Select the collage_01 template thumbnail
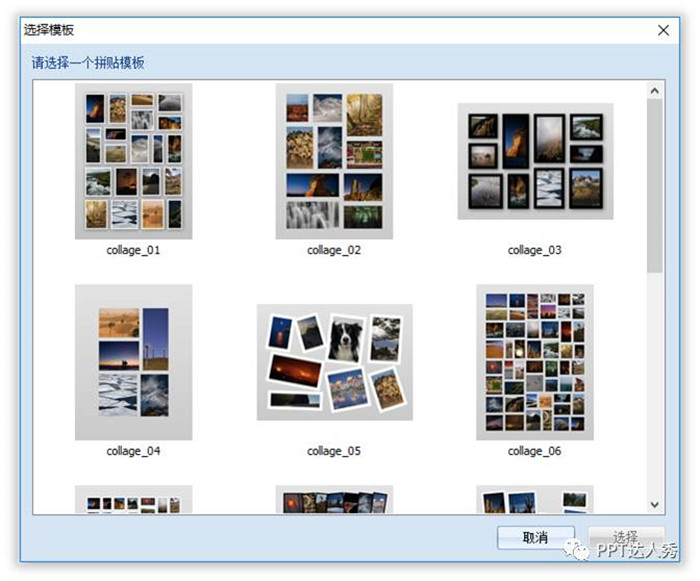Viewport: 700px width, 581px height. pyautogui.click(x=133, y=161)
